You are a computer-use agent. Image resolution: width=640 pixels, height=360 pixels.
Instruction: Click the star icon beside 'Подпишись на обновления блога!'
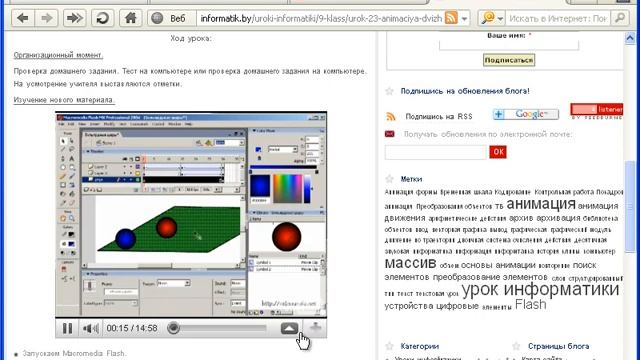(389, 91)
